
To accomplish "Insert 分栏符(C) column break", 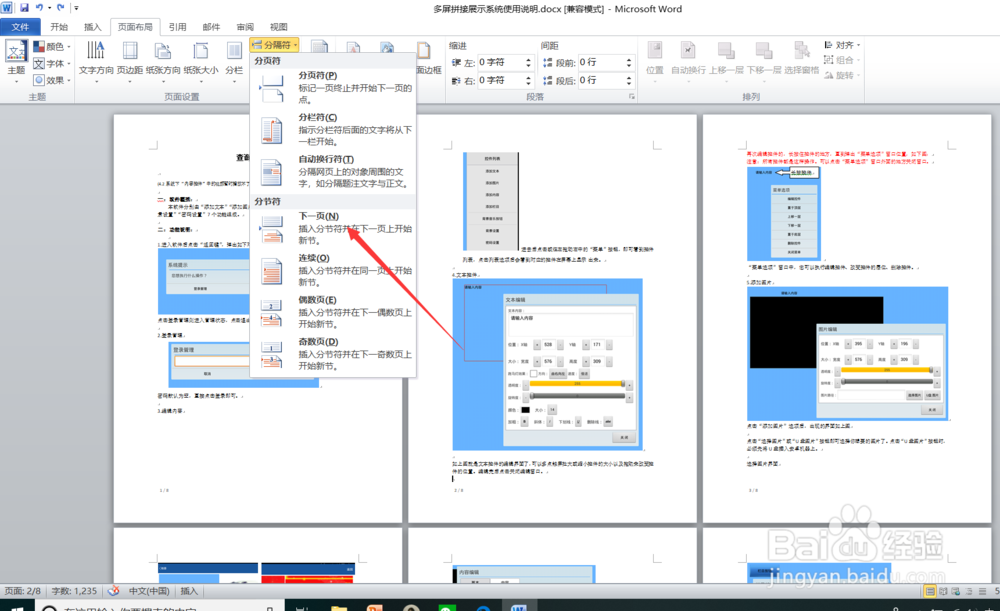I will coord(333,129).
